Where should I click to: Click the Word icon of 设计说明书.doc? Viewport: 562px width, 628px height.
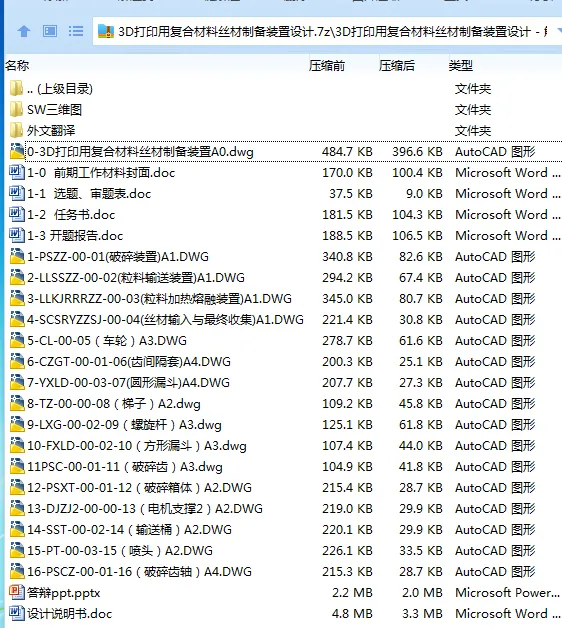[x=17, y=614]
